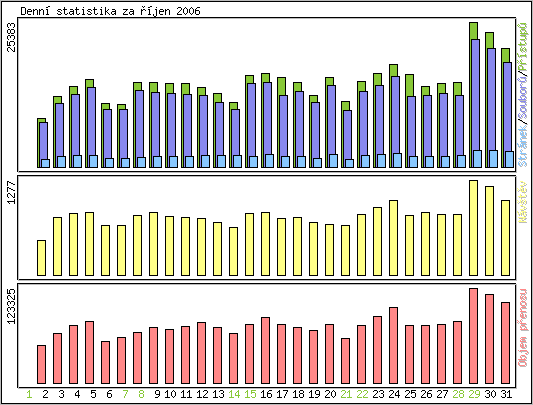Viewport: 533px width, 405px height.
Task: Click the green day label 8
Action: point(141,394)
